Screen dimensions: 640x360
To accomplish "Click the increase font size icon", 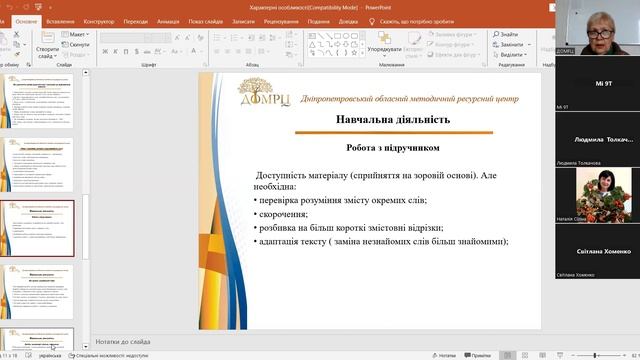I will point(177,38).
